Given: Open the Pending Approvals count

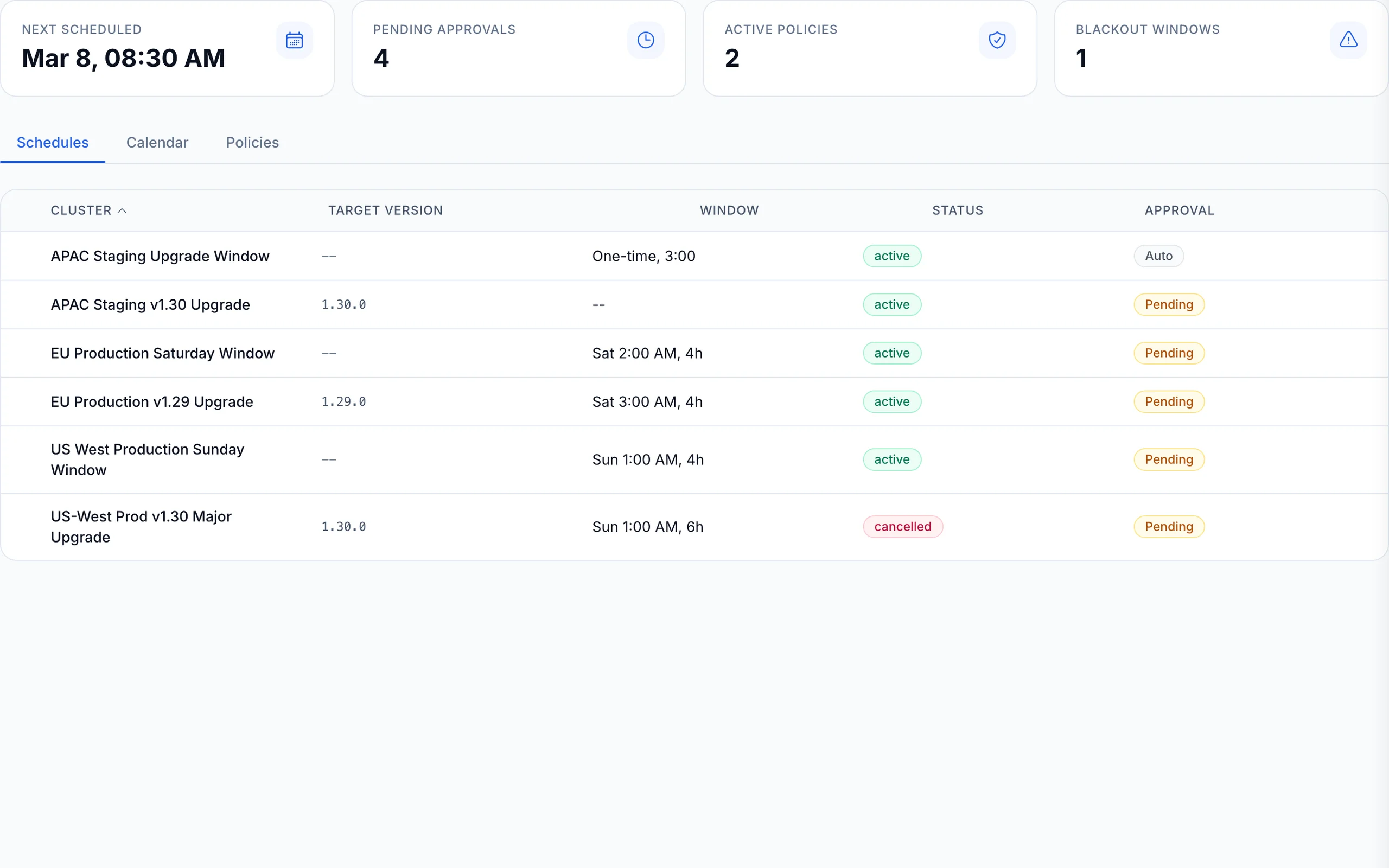Looking at the screenshot, I should point(380,58).
